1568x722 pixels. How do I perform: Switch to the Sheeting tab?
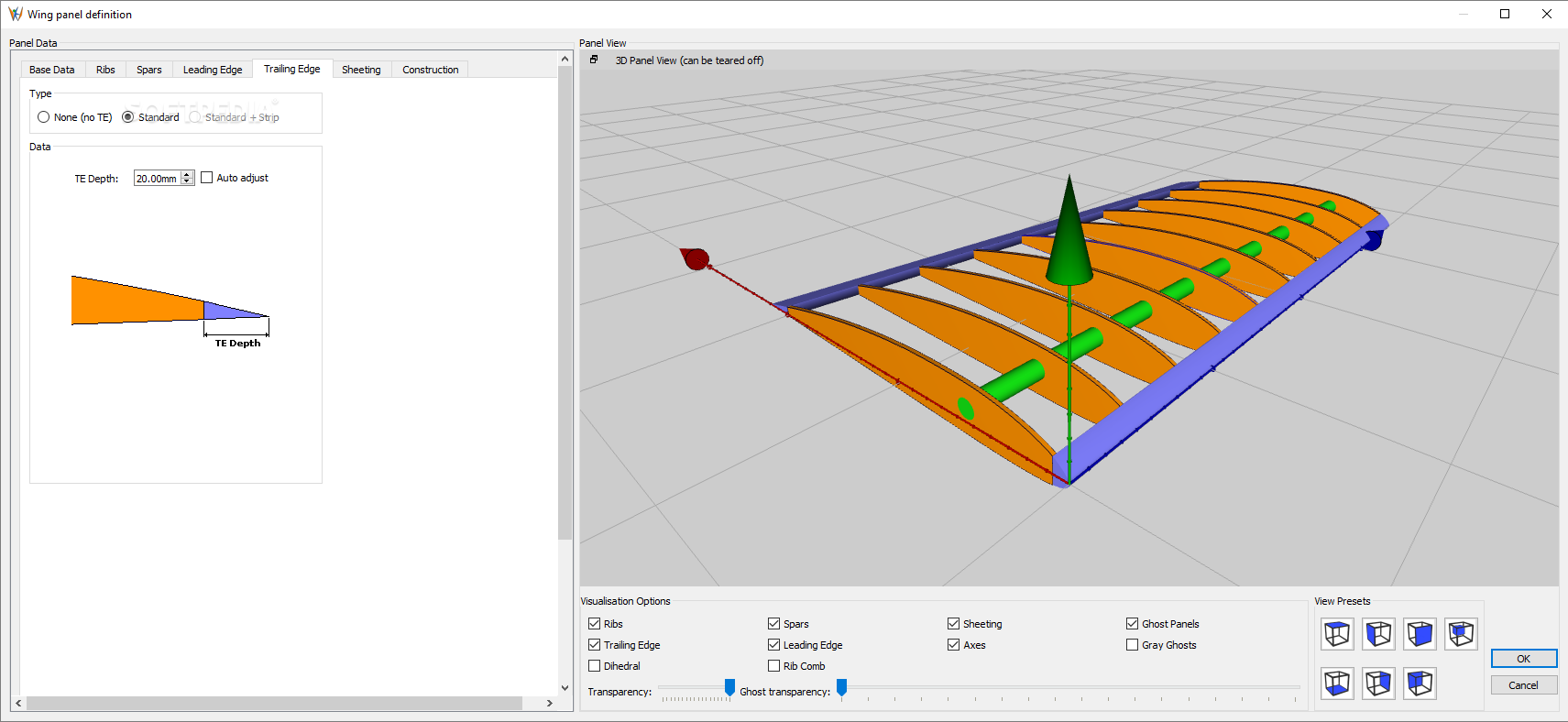tap(361, 70)
